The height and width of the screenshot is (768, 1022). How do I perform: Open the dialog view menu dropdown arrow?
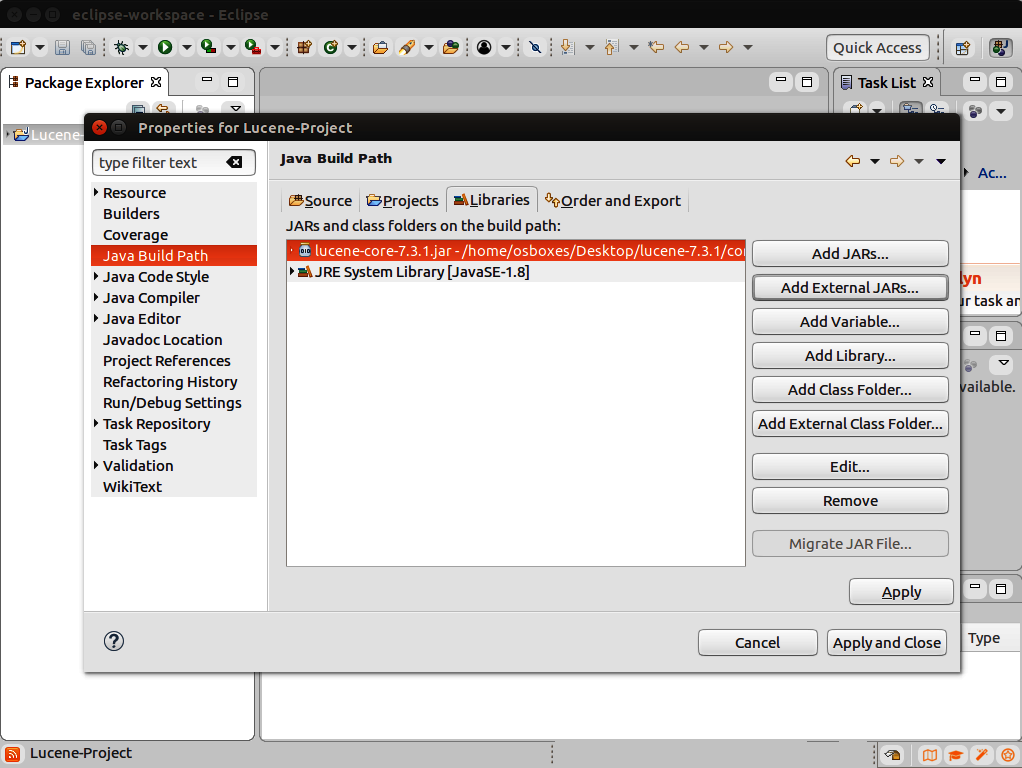[941, 161]
